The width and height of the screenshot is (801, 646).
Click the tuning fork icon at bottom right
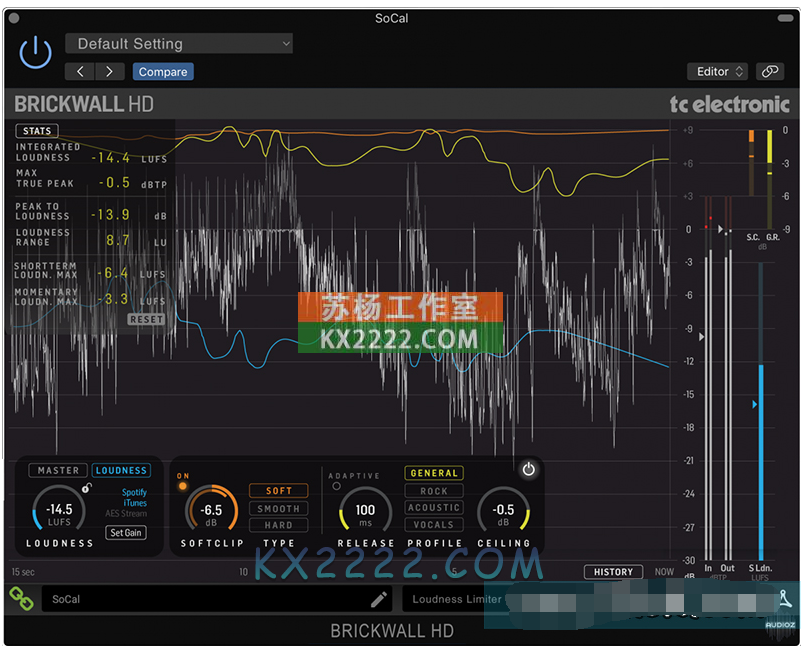click(x=785, y=599)
